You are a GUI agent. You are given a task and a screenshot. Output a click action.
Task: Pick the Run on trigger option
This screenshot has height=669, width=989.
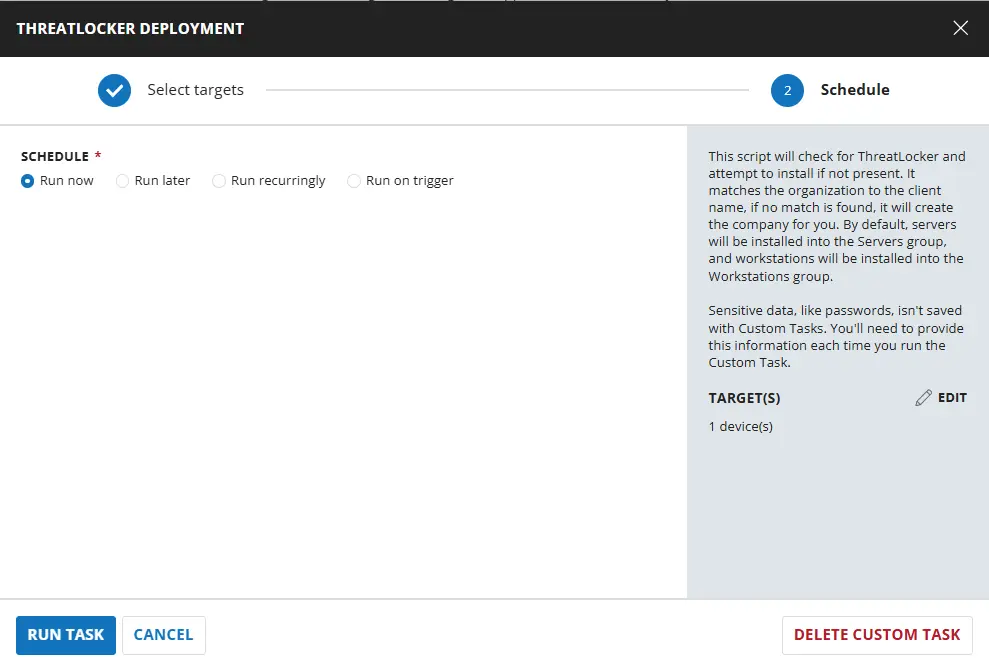[354, 181]
